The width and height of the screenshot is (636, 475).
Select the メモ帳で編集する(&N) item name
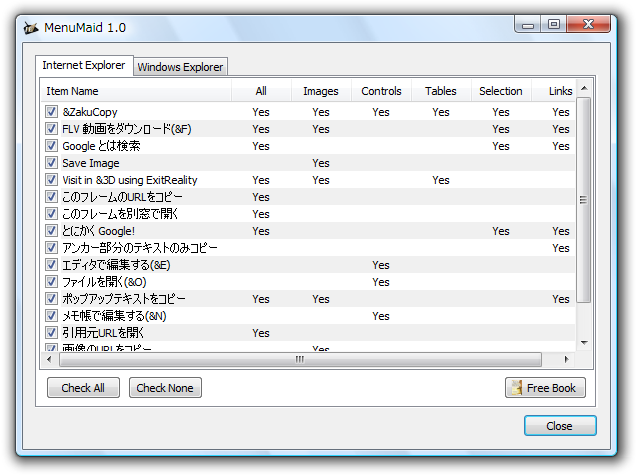coord(114,316)
